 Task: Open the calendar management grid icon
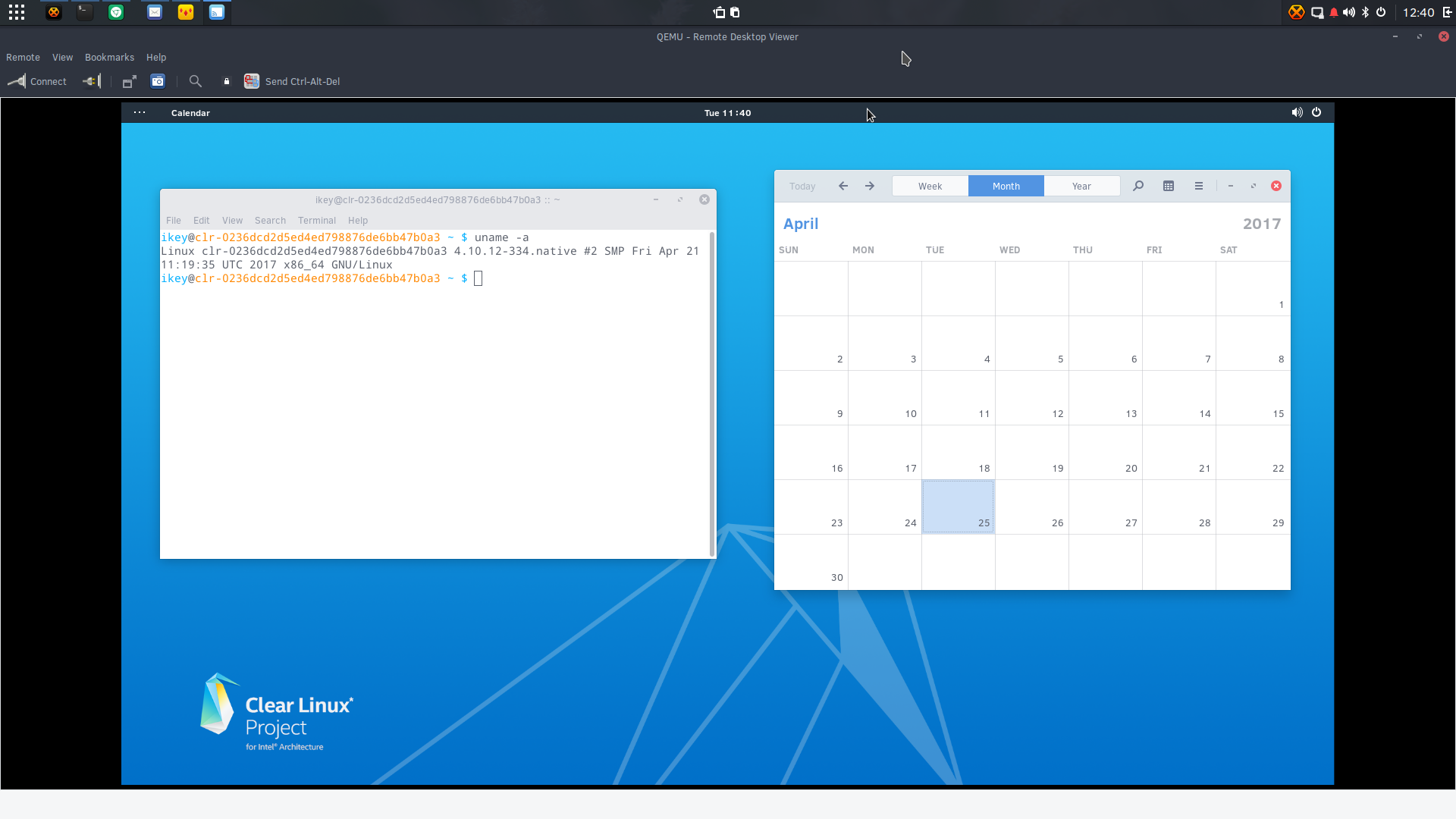[x=1169, y=186]
